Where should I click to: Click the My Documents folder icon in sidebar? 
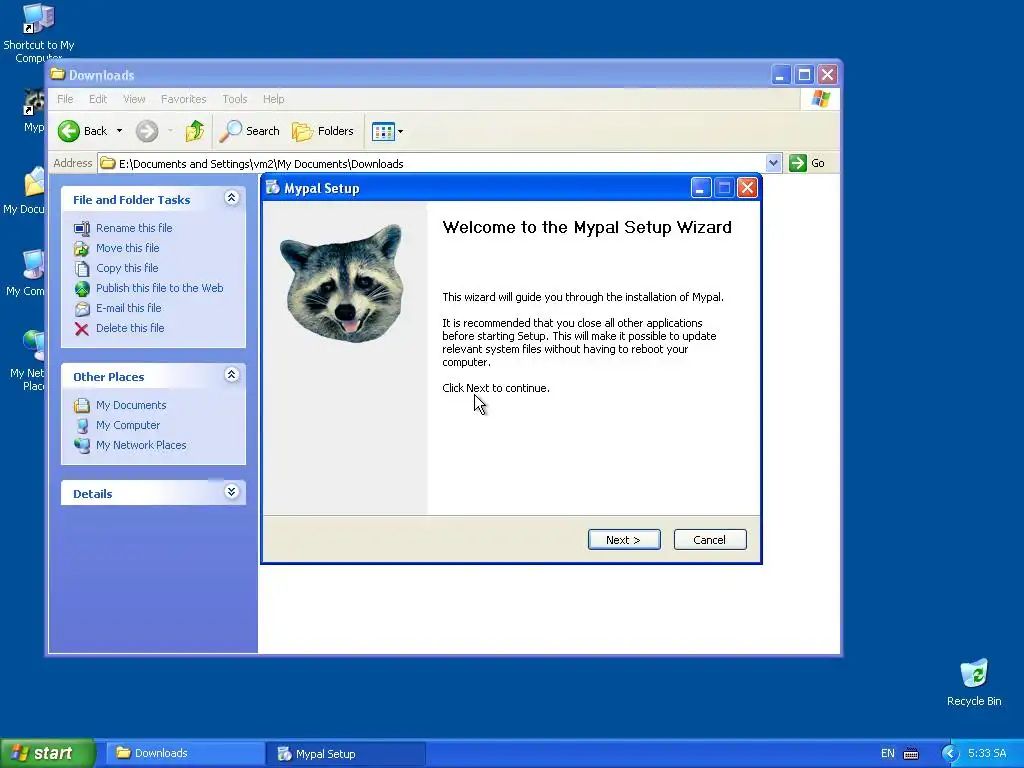(82, 406)
